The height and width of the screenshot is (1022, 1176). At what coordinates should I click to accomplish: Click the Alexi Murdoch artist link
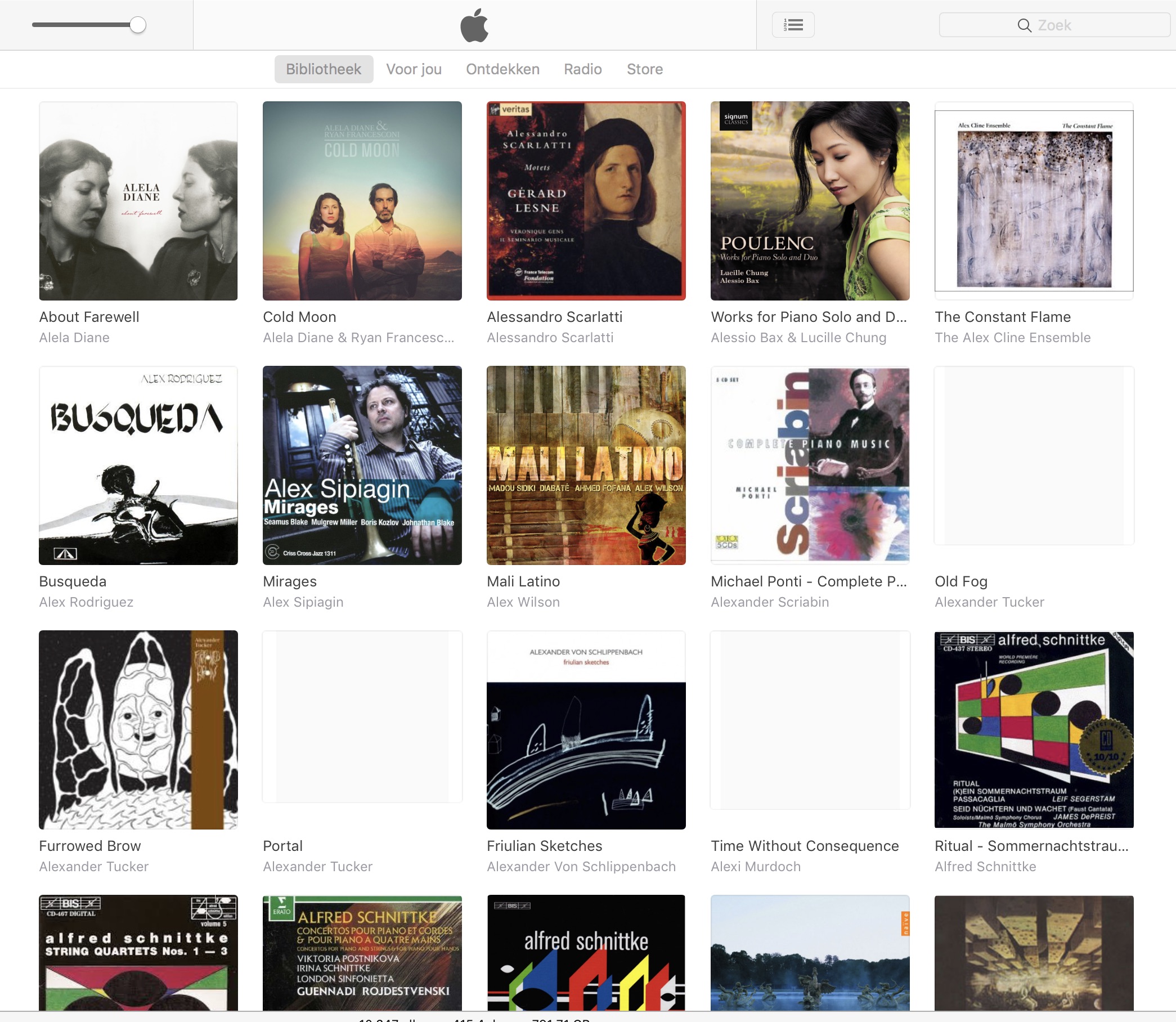click(755, 866)
